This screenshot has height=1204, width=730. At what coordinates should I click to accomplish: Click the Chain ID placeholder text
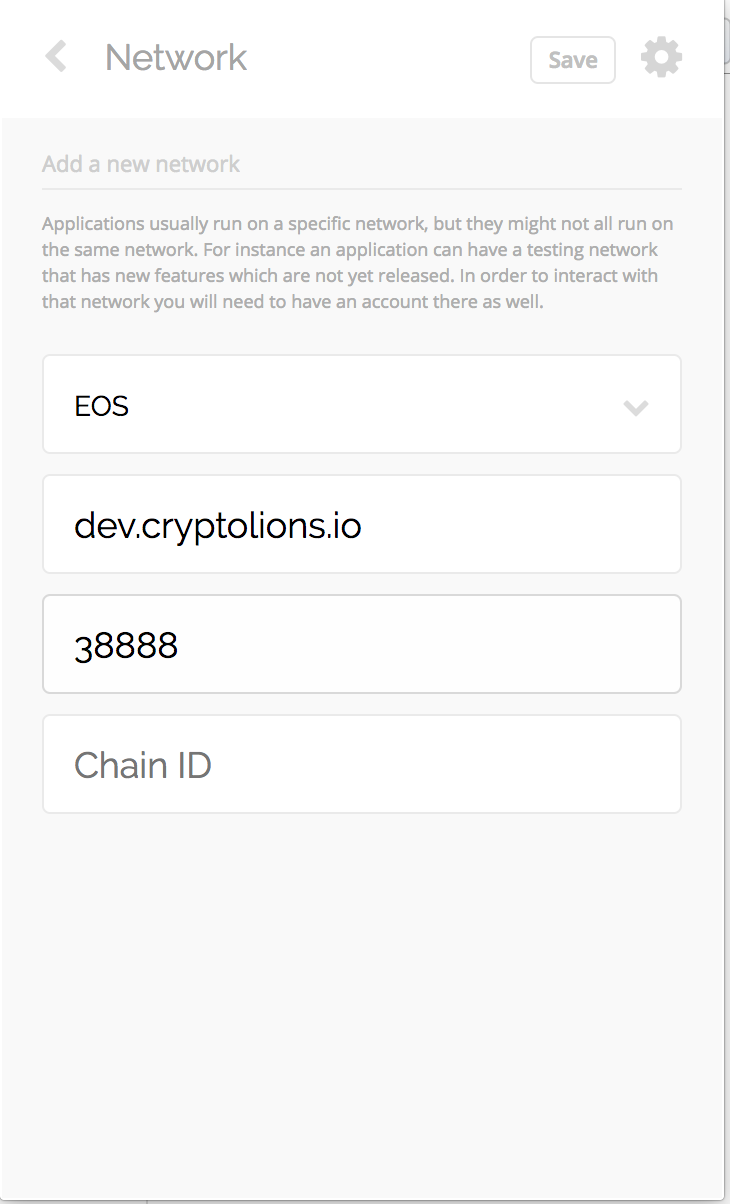143,765
